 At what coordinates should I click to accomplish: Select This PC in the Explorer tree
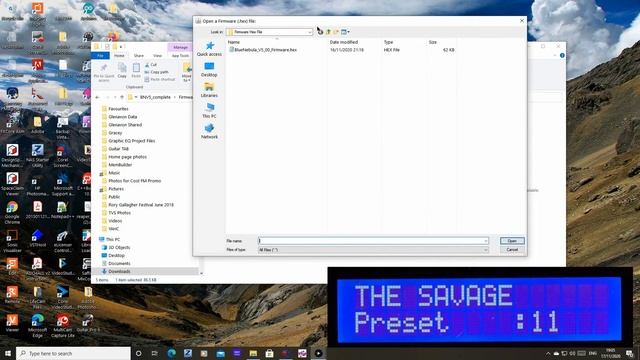click(113, 240)
